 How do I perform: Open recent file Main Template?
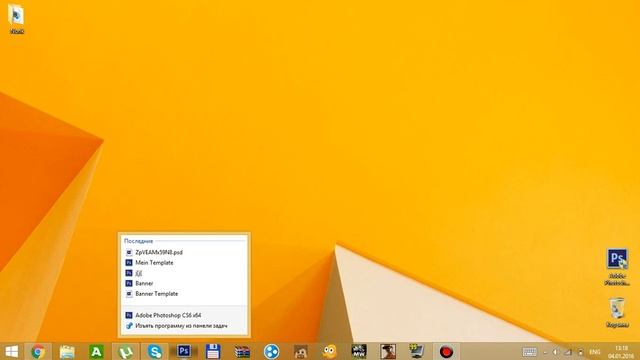coord(184,262)
